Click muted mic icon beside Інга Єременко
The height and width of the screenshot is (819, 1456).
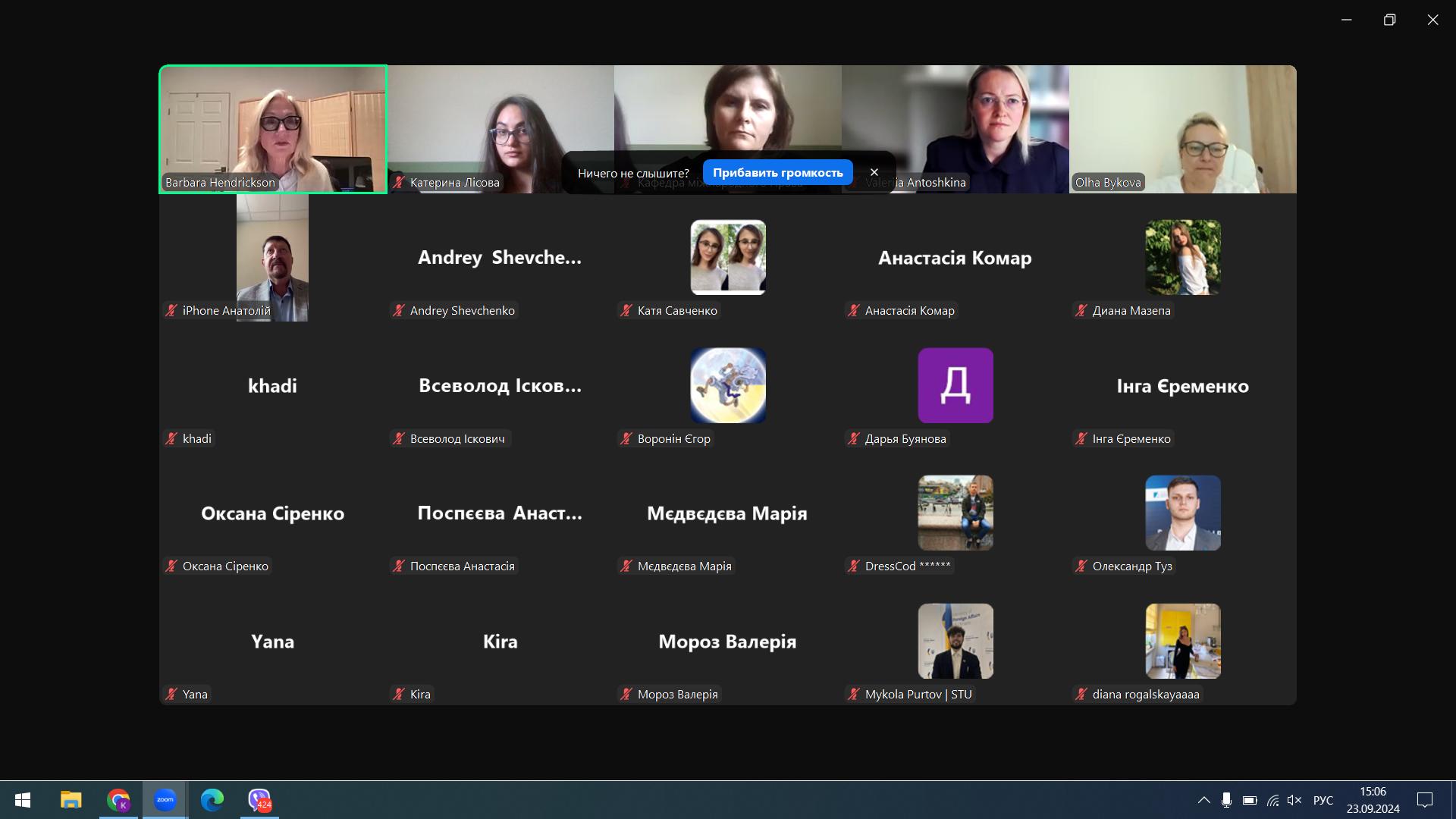pos(1081,439)
